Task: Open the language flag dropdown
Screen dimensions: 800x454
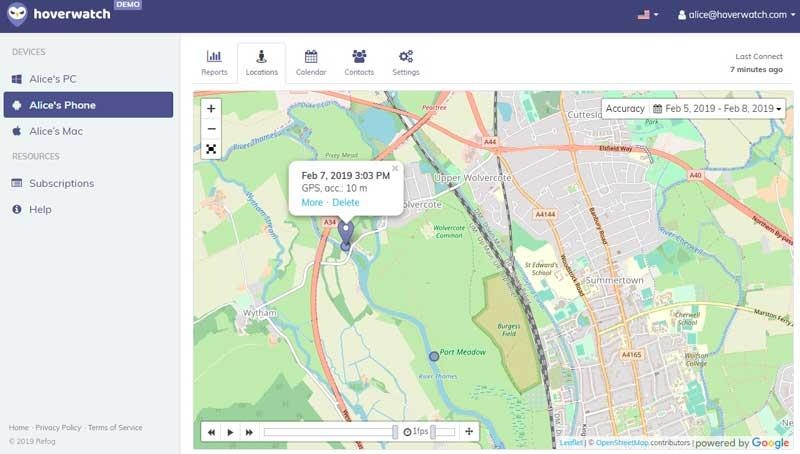Action: pyautogui.click(x=647, y=15)
